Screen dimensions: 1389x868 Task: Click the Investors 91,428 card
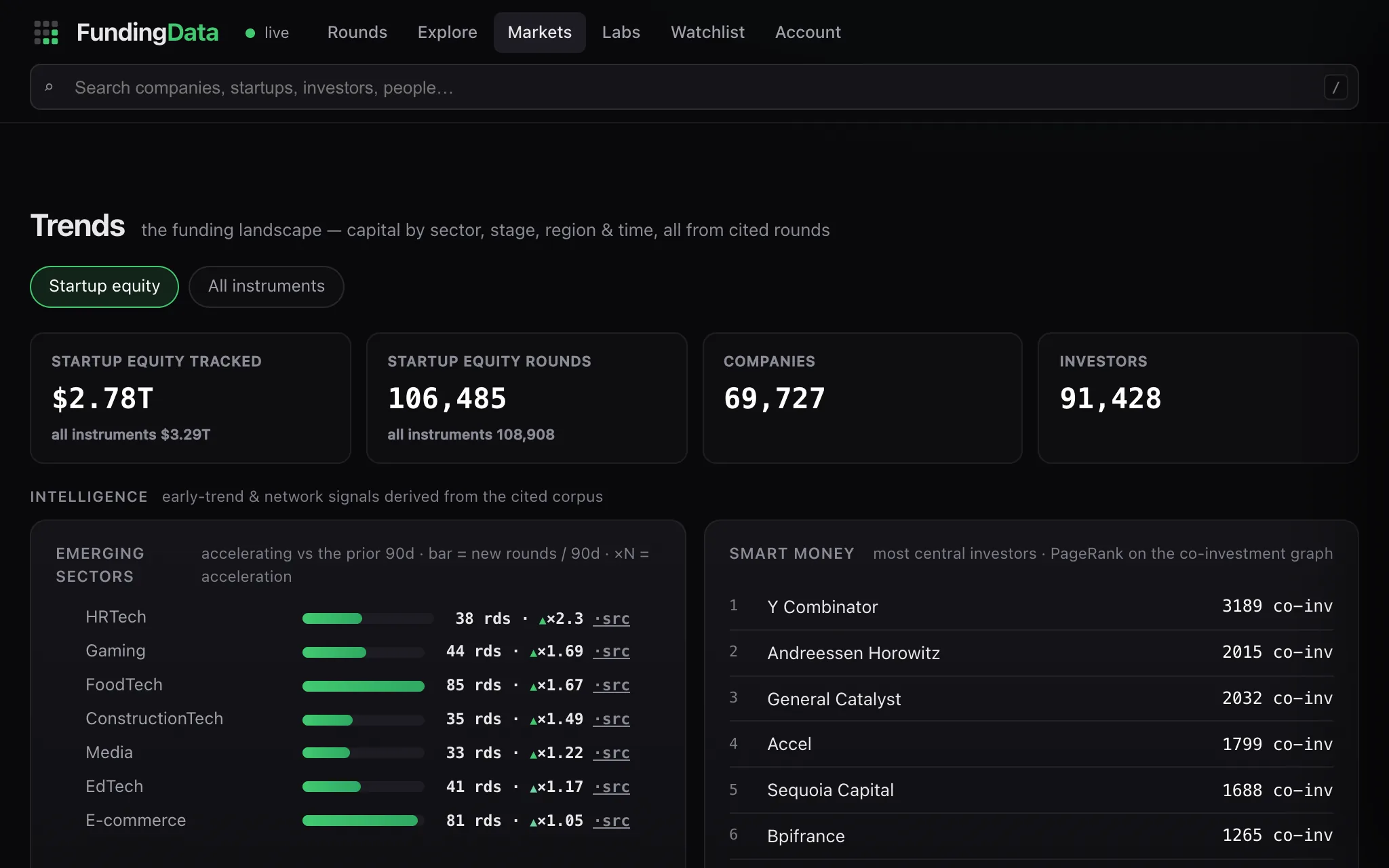[1198, 398]
